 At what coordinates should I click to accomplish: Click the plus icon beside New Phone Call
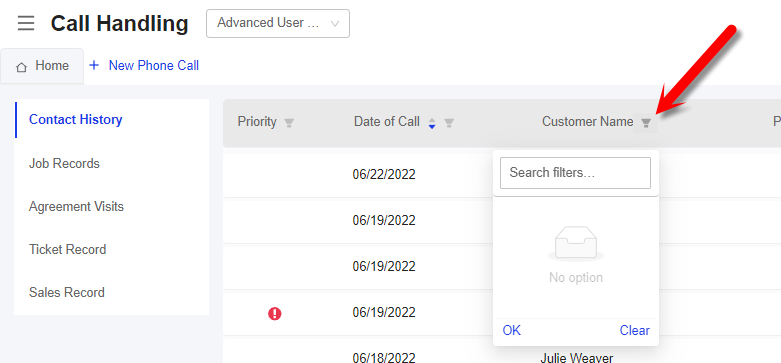94,65
